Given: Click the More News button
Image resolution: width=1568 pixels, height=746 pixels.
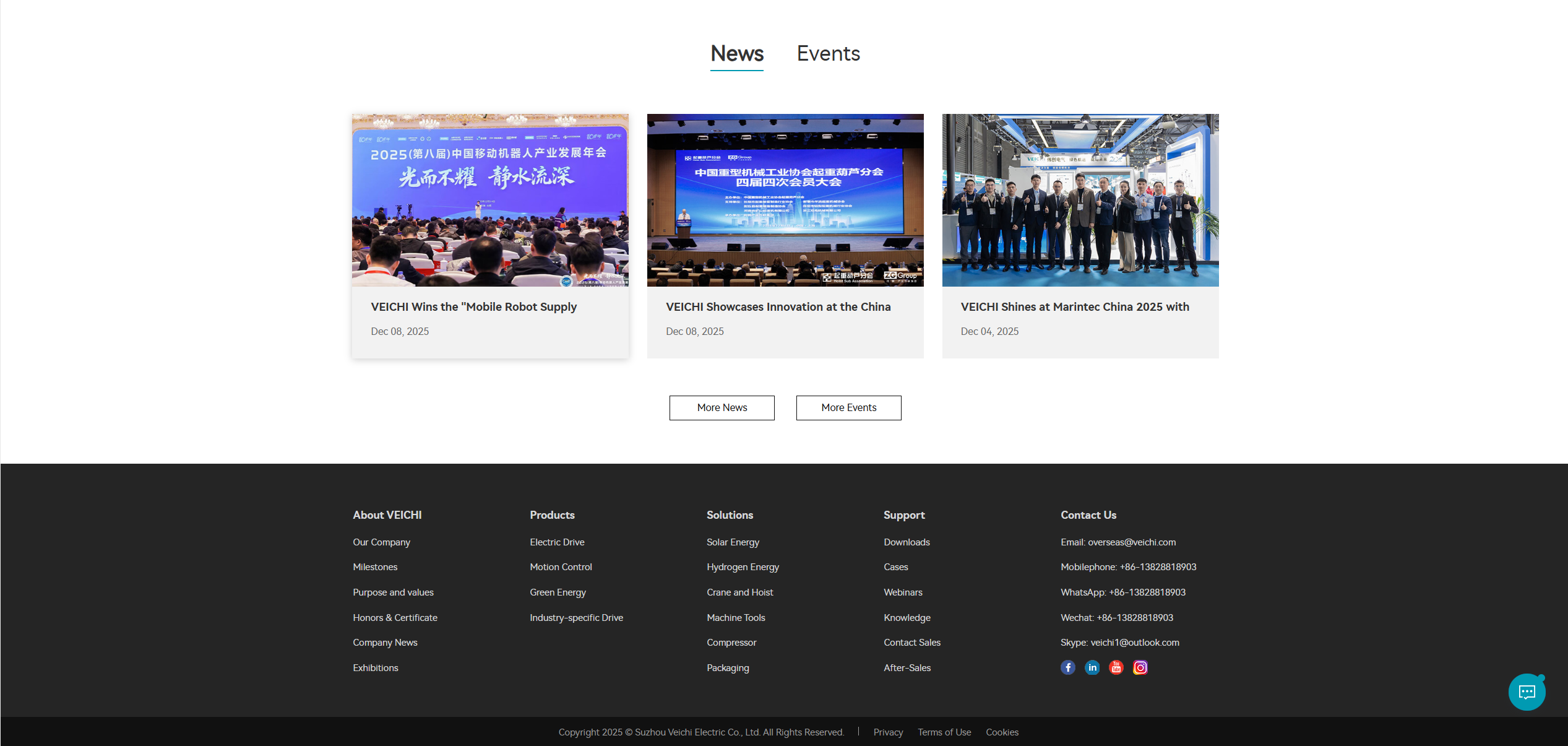Looking at the screenshot, I should click(722, 407).
